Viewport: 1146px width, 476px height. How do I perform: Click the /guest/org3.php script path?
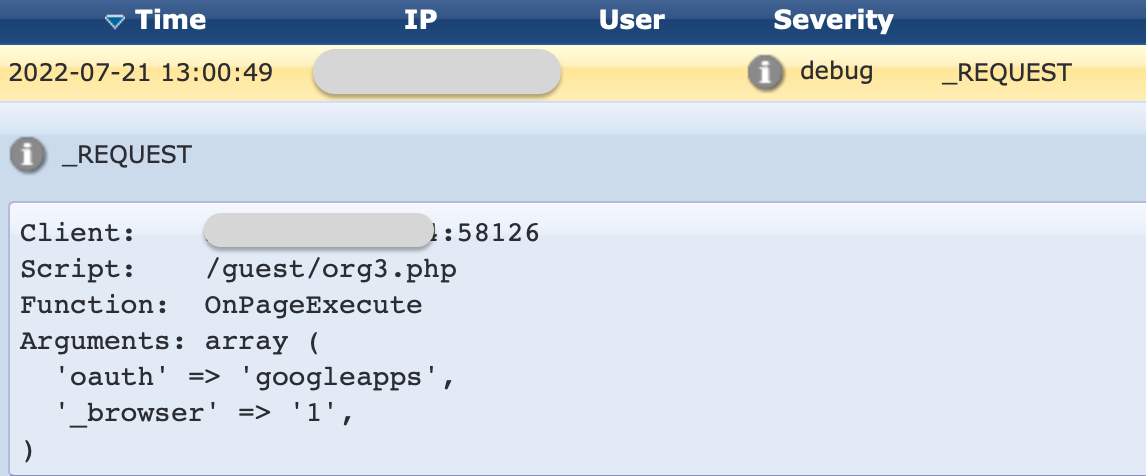click(x=330, y=269)
